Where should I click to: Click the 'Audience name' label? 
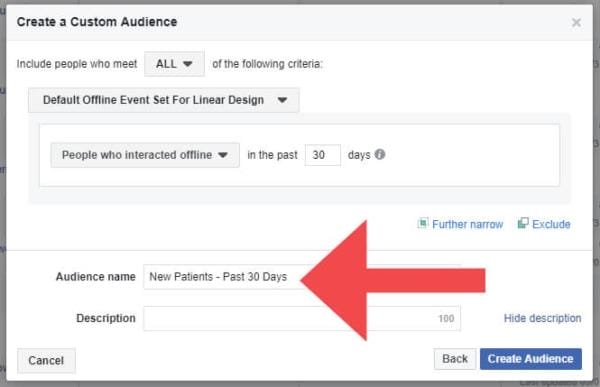(x=96, y=277)
